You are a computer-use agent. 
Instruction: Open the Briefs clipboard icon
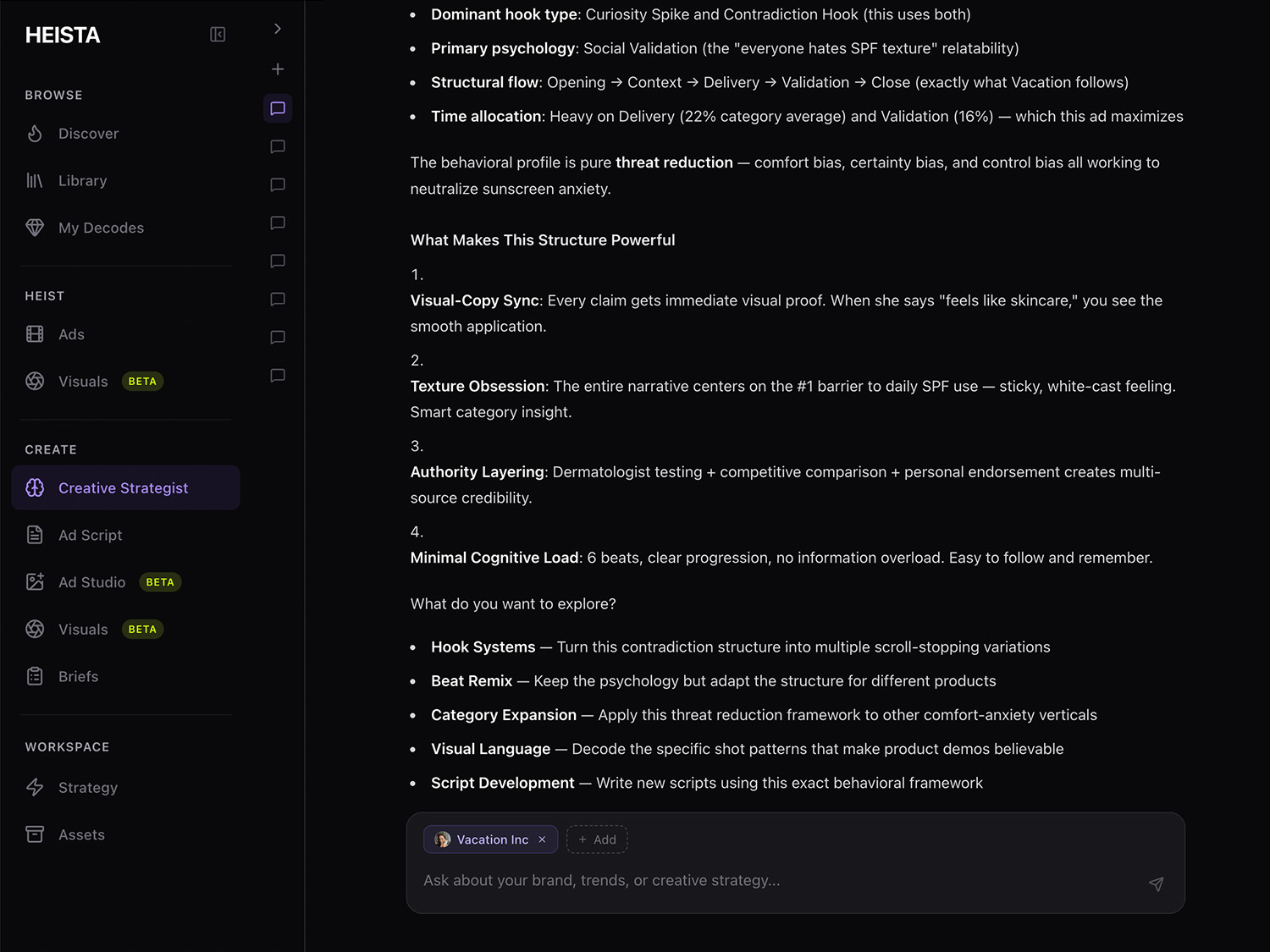click(x=35, y=677)
